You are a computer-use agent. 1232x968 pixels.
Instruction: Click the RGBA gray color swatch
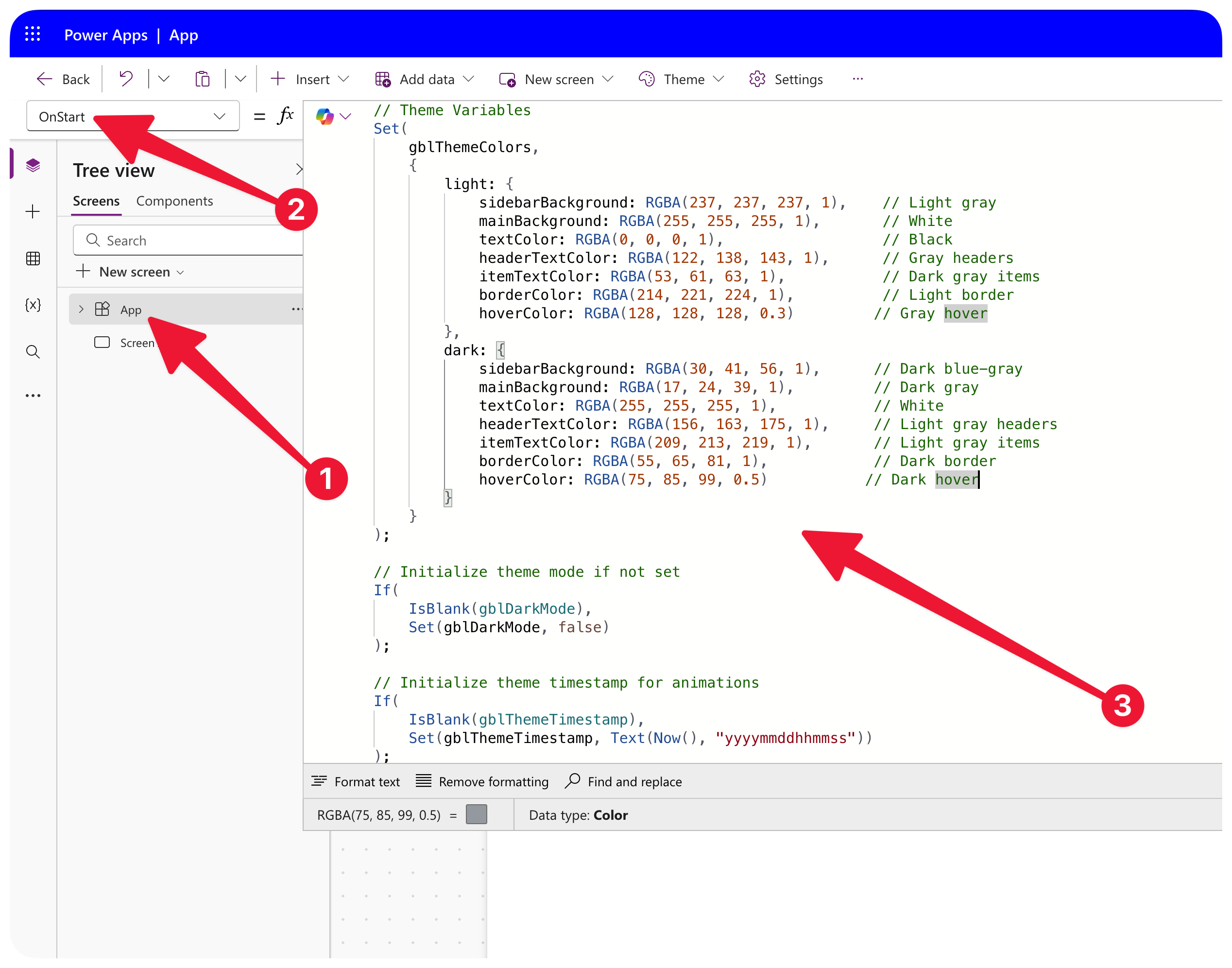tap(477, 814)
